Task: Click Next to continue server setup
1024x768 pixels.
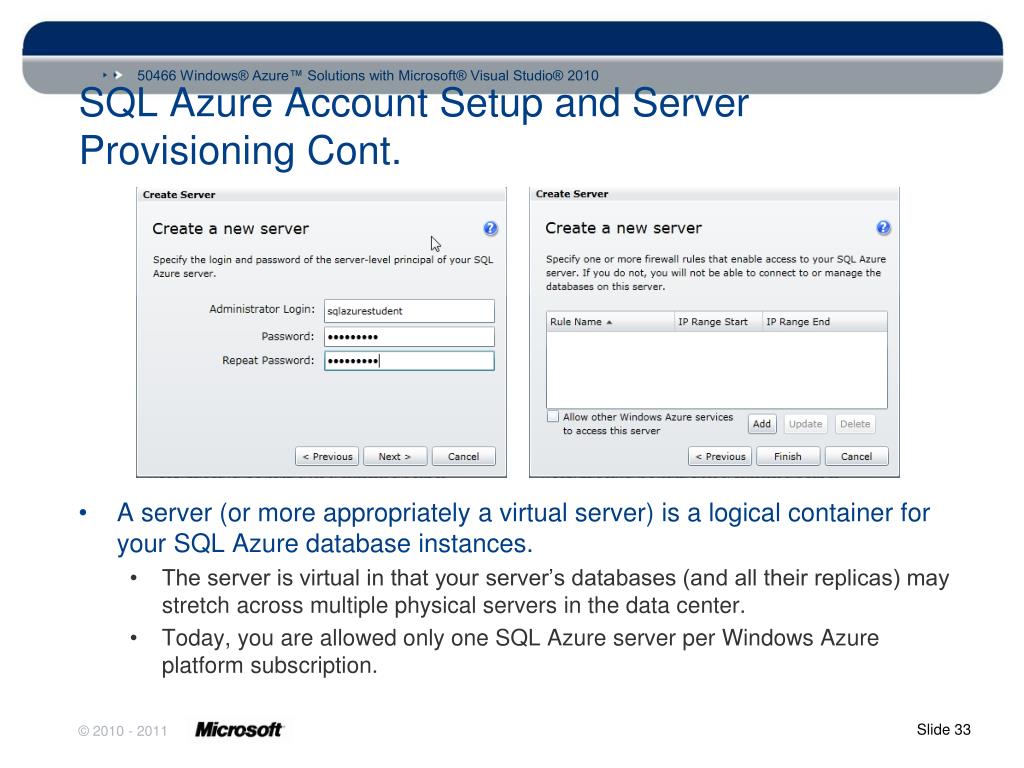Action: pos(395,456)
